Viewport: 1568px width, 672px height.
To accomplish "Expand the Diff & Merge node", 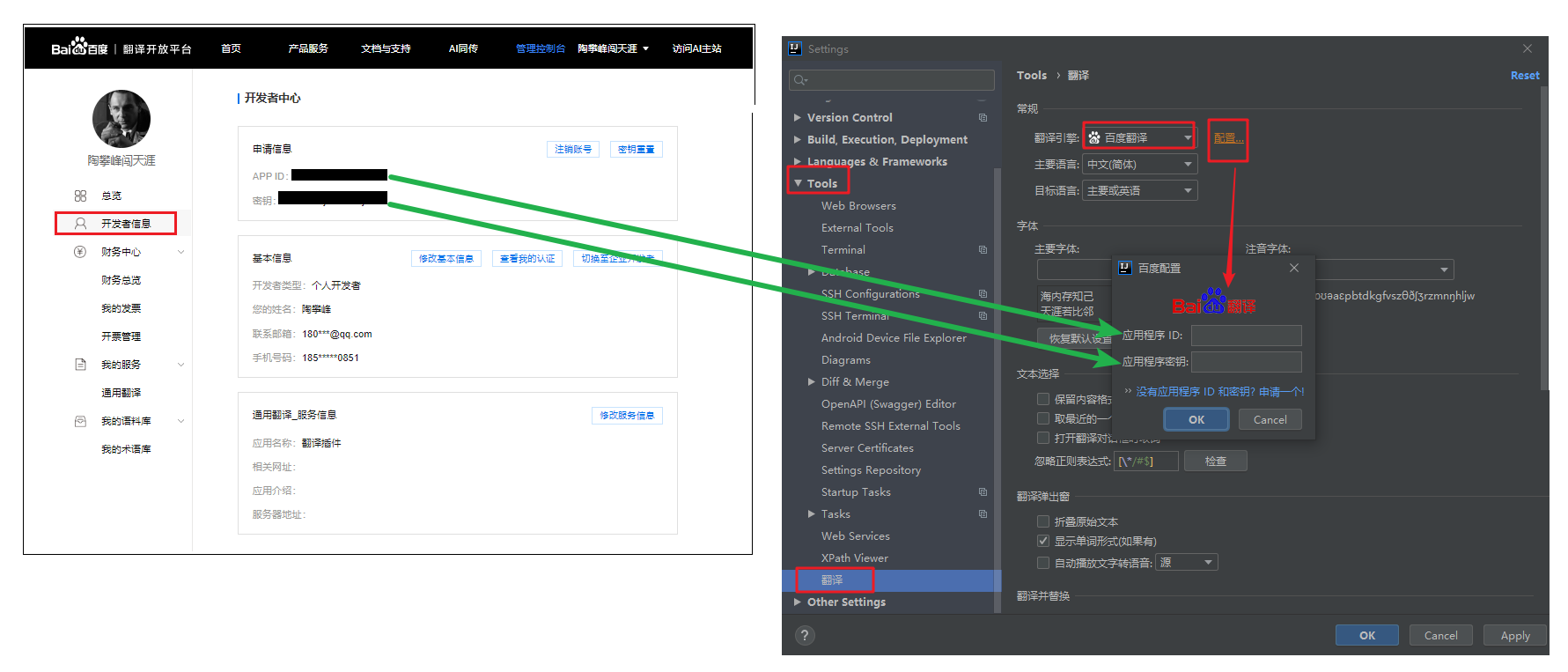I will (811, 381).
